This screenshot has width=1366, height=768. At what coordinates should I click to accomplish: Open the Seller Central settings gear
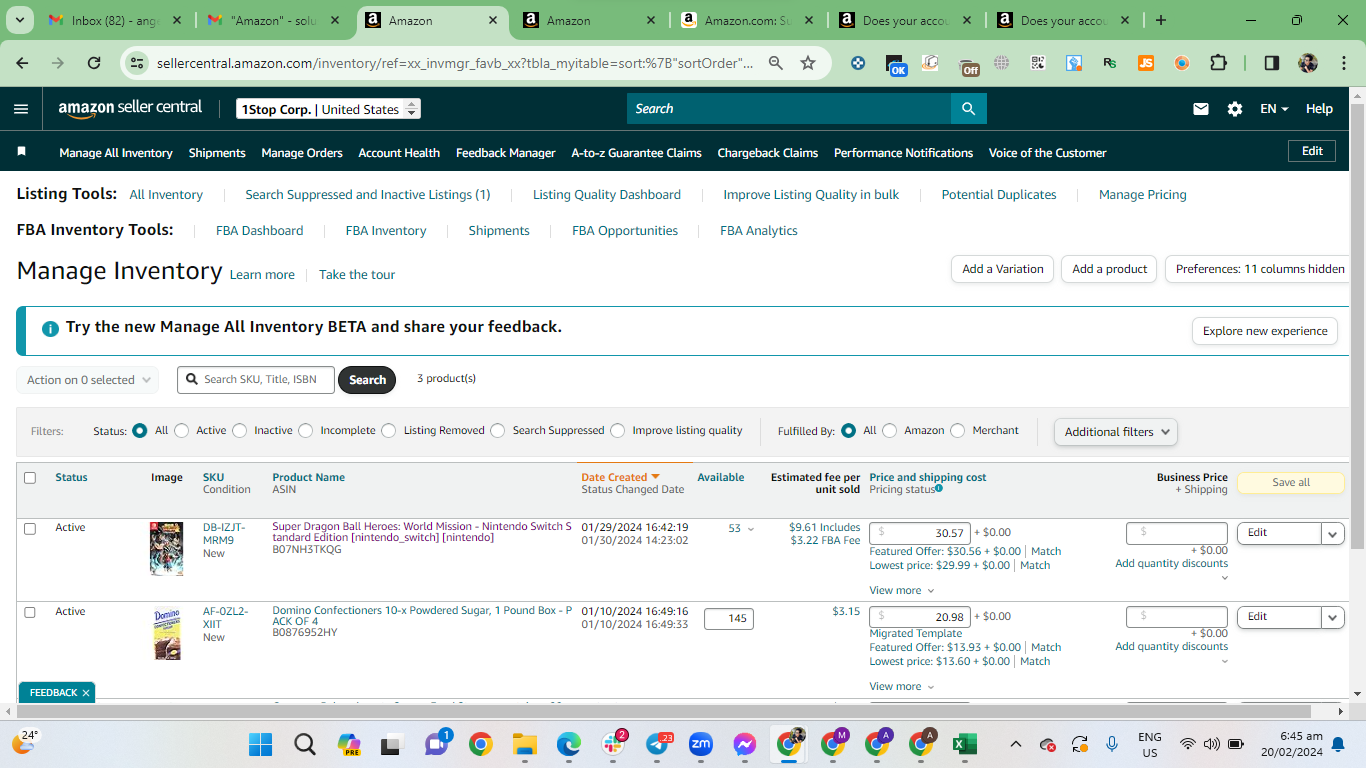point(1235,109)
